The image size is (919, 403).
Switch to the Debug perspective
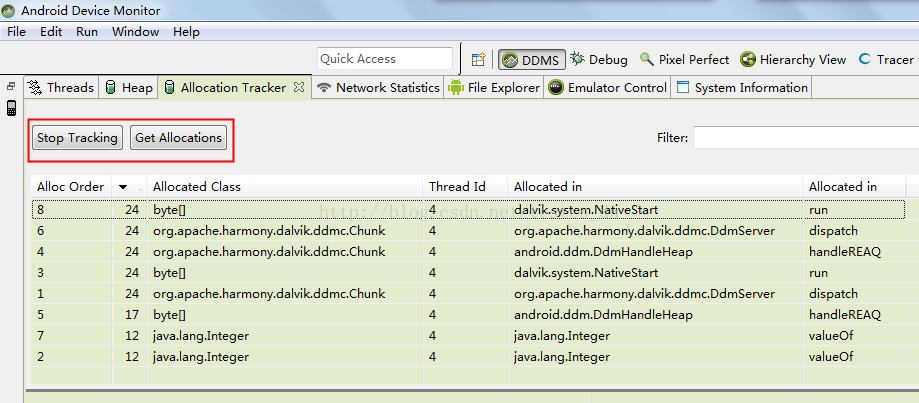pos(599,59)
